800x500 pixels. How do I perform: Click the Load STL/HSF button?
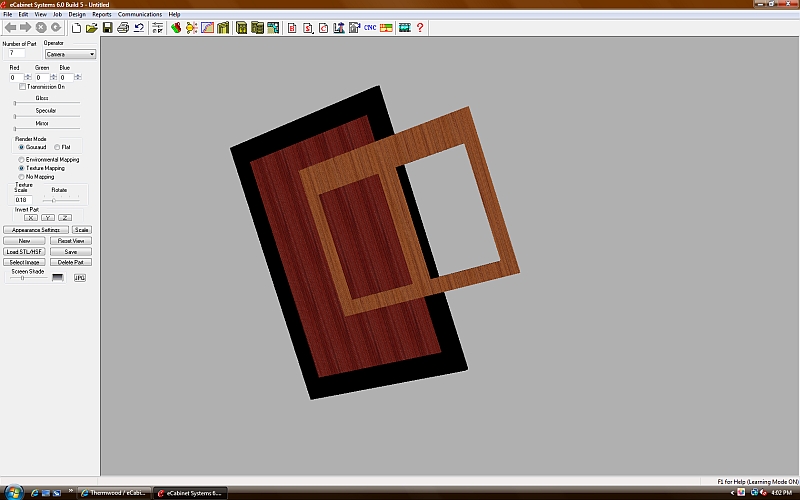[x=25, y=252]
